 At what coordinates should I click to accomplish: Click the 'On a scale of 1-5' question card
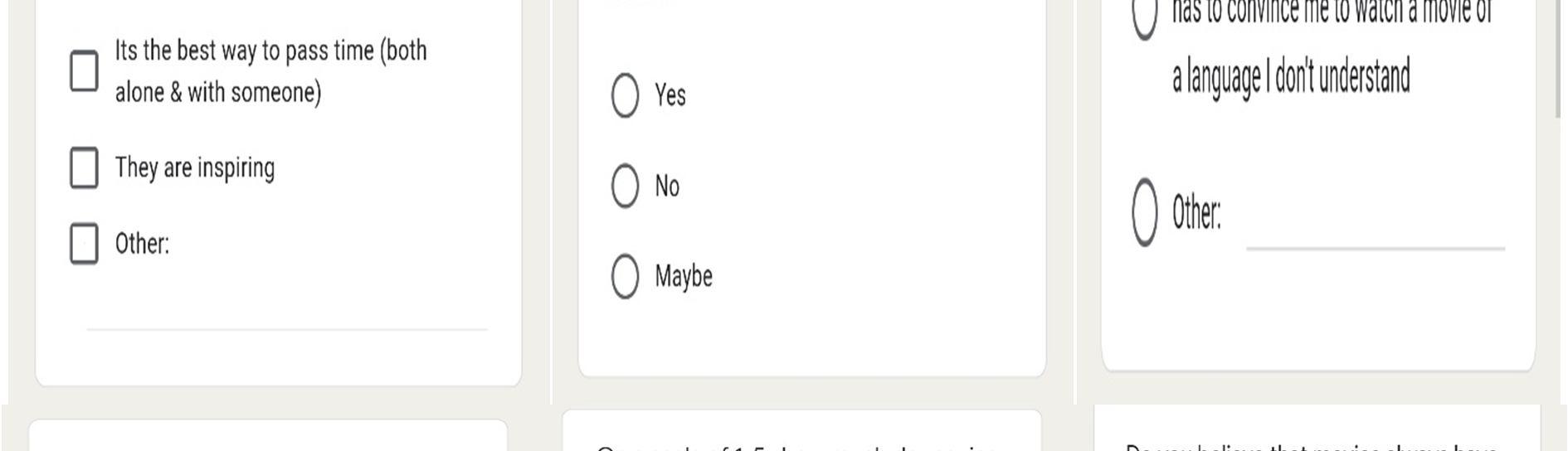(x=802, y=430)
